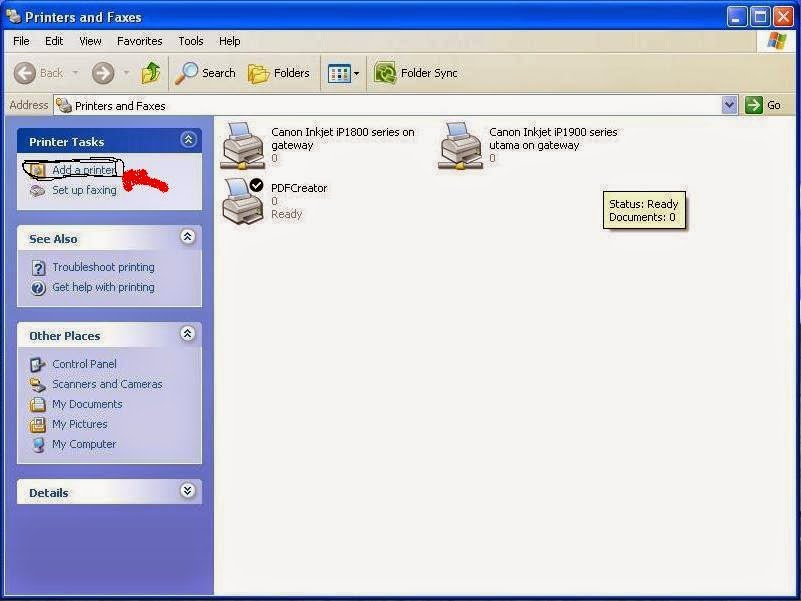Select the PDFCreator printer icon
Viewport: 801px width, 601px height.
coord(240,199)
